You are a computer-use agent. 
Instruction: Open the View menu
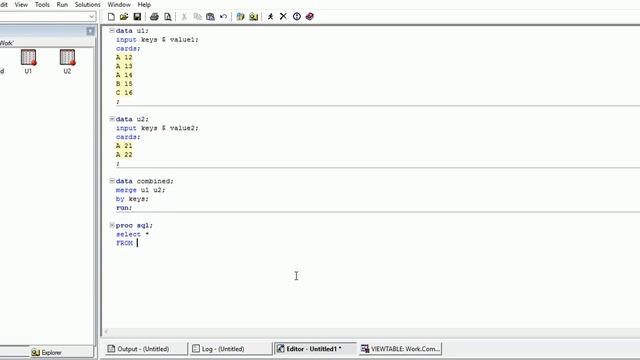point(21,4)
